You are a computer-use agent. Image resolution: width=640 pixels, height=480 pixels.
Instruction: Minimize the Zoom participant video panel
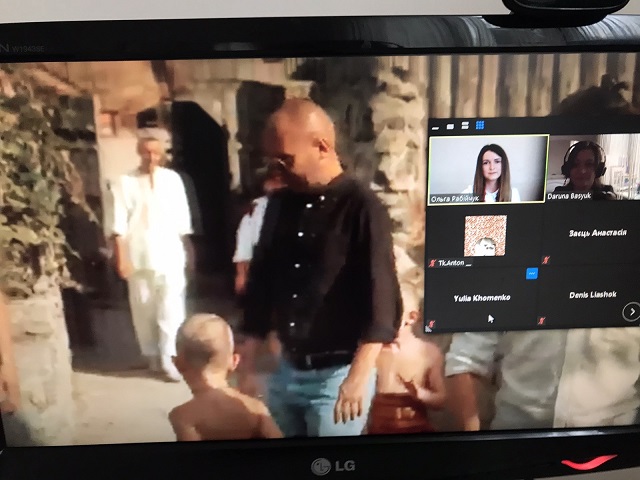pos(436,128)
